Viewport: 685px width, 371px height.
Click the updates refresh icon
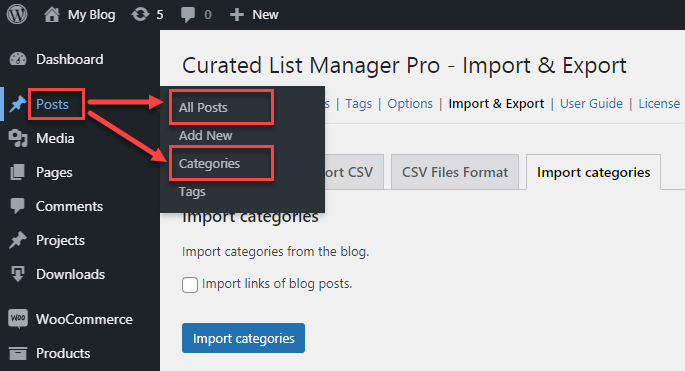click(140, 14)
